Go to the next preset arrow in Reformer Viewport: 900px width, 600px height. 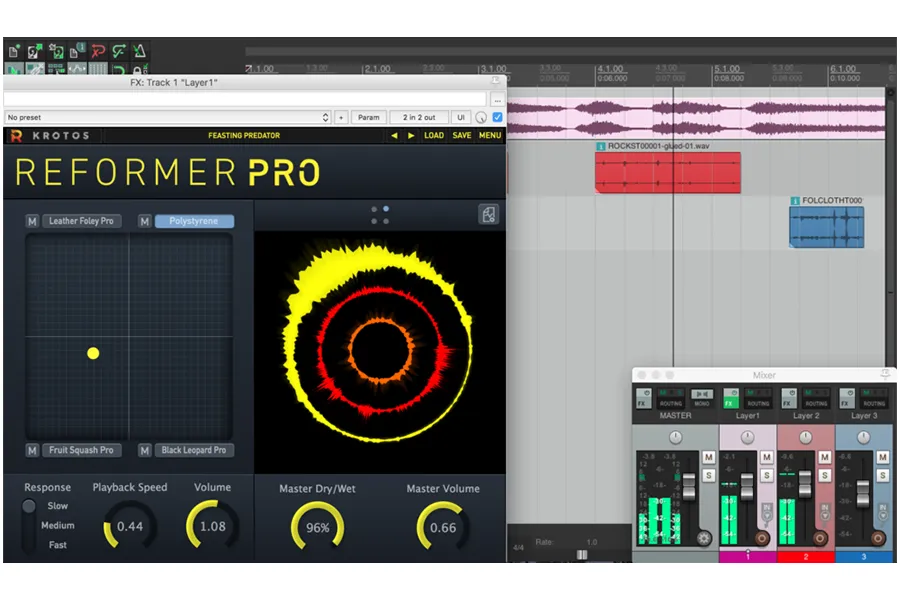[x=411, y=136]
